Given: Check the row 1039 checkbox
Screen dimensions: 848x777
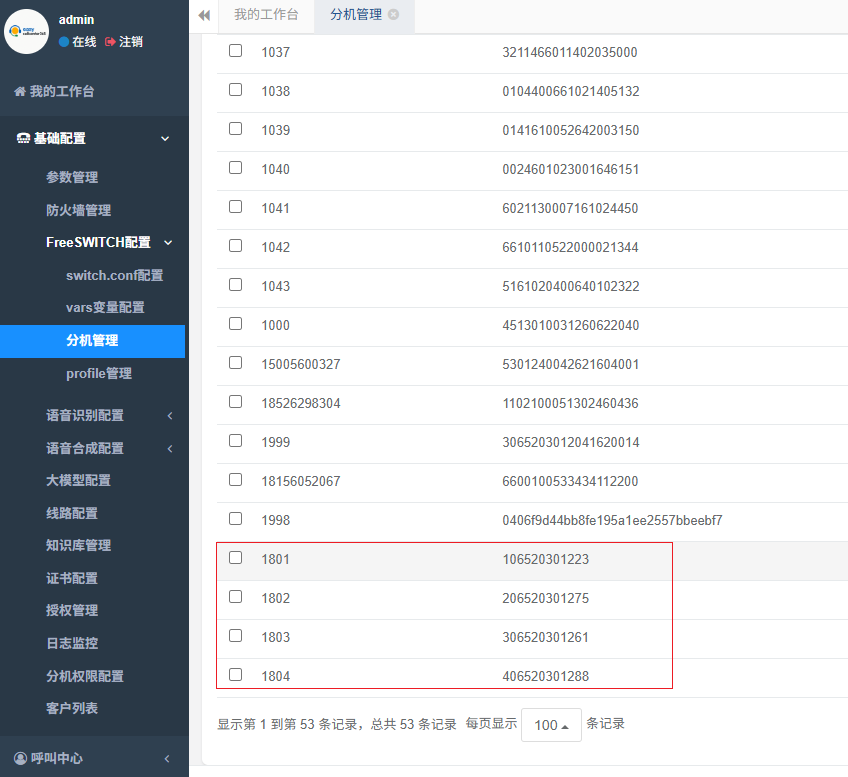Looking at the screenshot, I should tap(235, 129).
